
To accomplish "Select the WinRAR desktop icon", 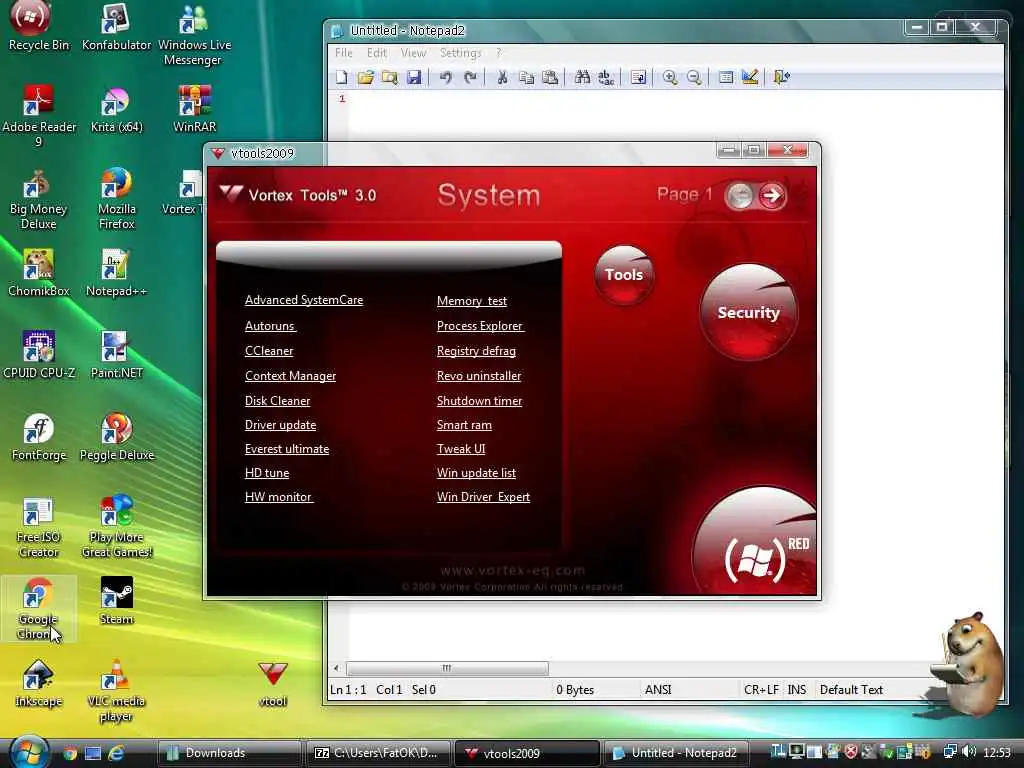I will (x=195, y=109).
